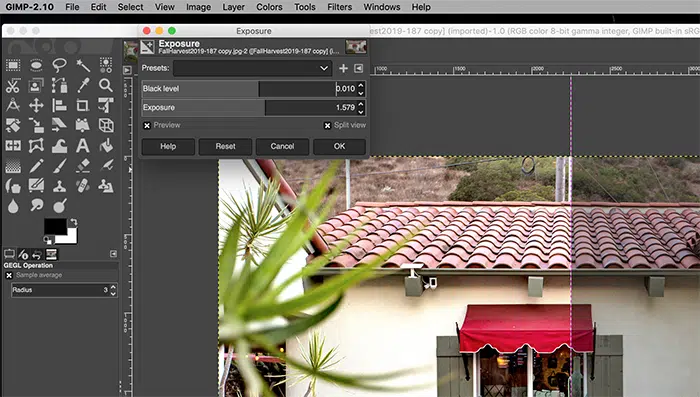Disable the Preview checkbox
Screen dimensions: 700x397
click(x=147, y=125)
